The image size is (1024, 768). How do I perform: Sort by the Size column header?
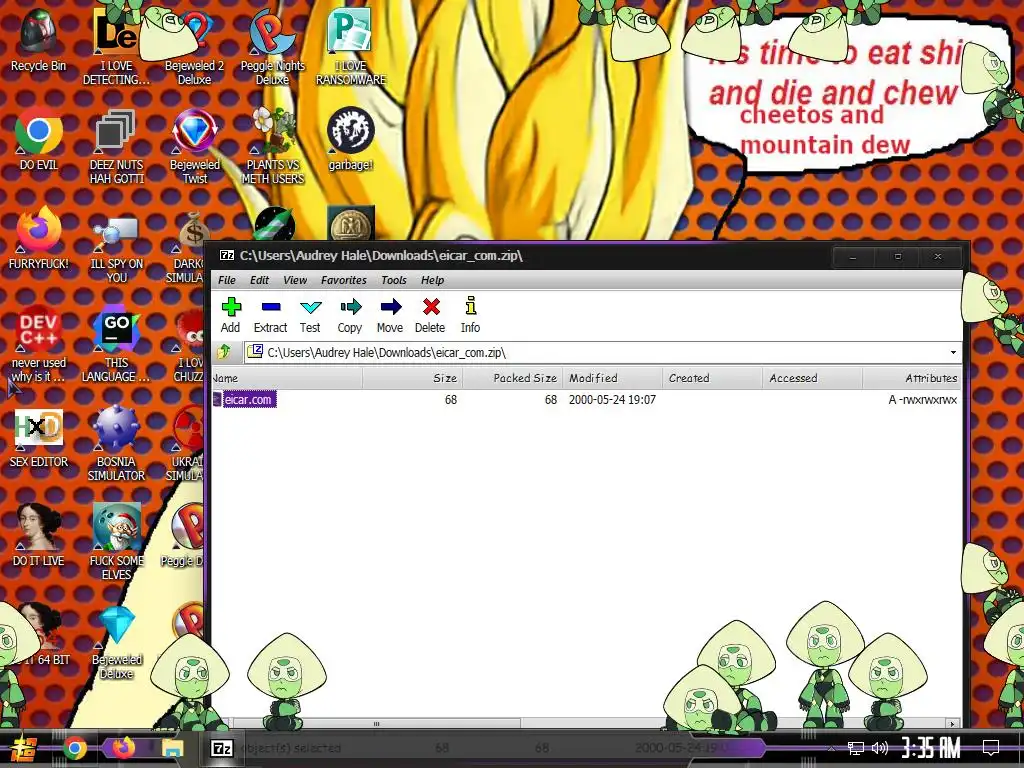413,378
